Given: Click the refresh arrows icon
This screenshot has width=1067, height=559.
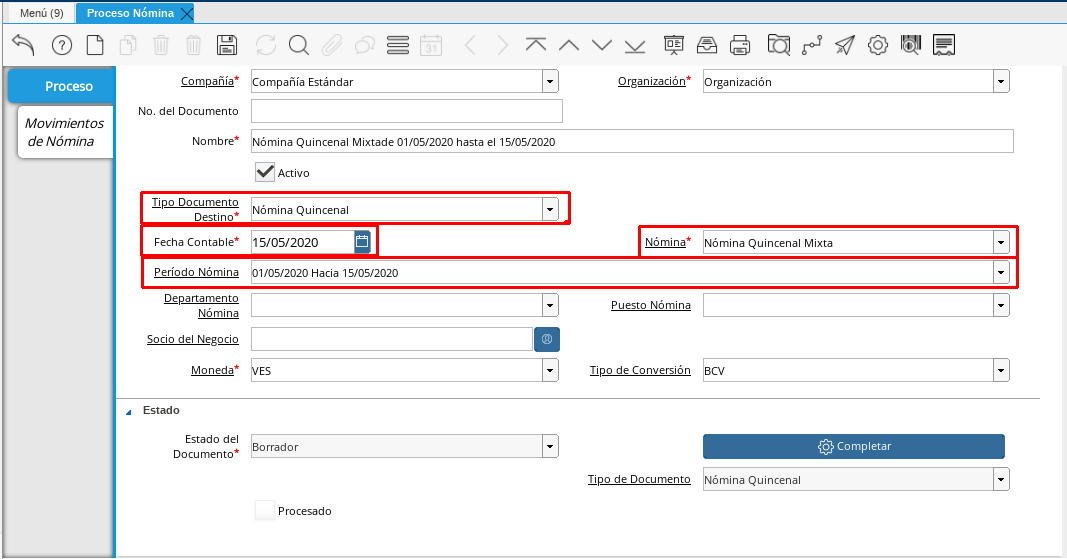Looking at the screenshot, I should (265, 45).
